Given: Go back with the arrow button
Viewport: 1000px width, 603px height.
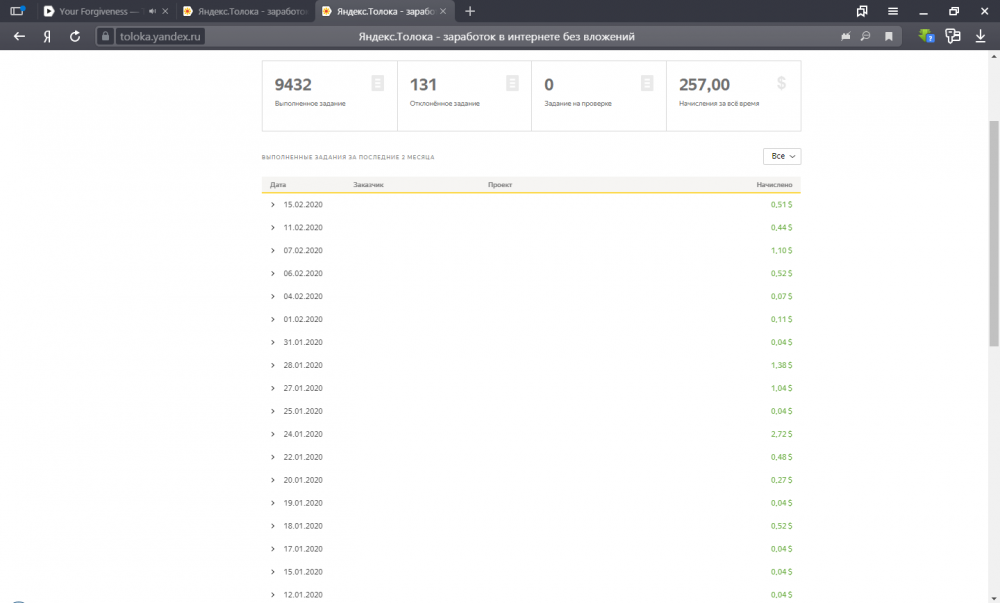Looking at the screenshot, I should (19, 36).
